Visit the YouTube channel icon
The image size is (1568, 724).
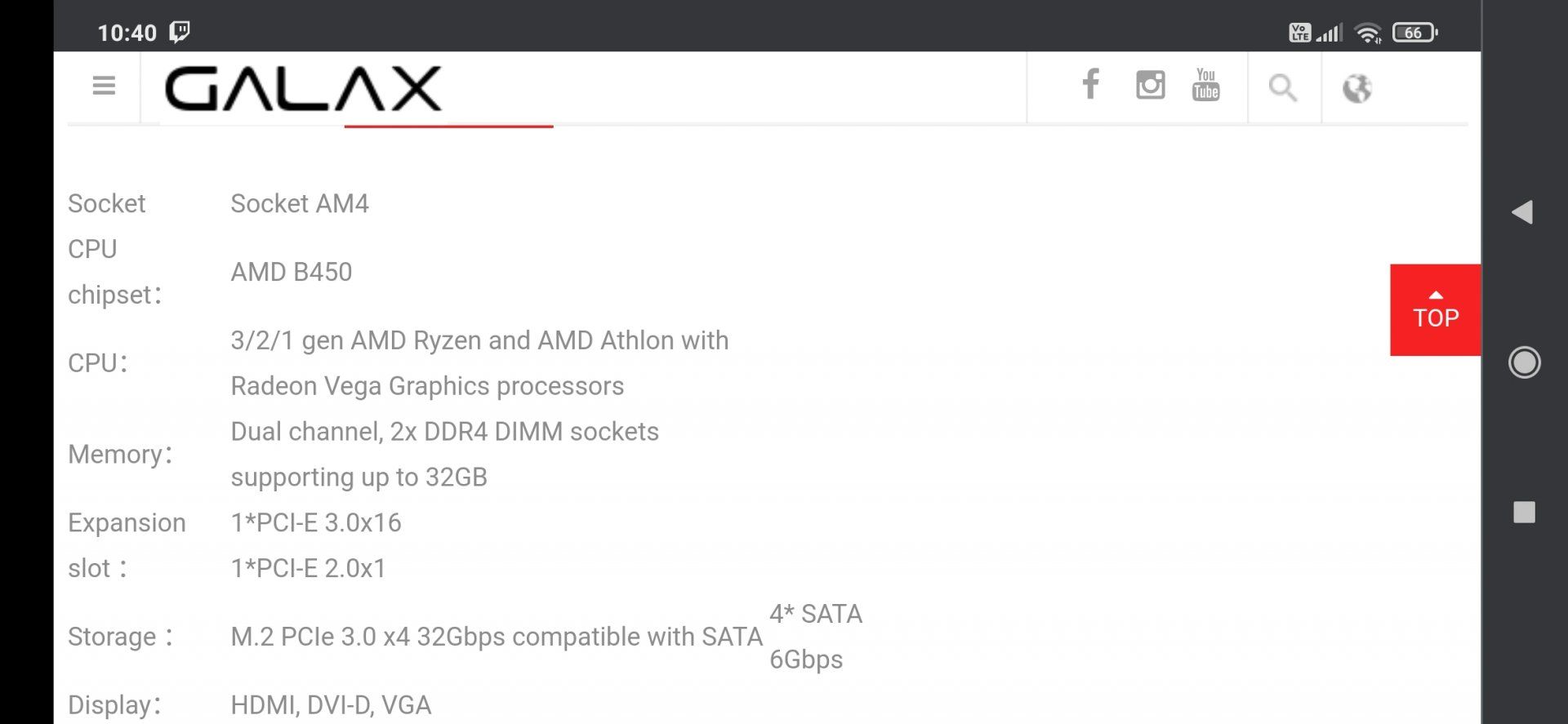[1205, 85]
